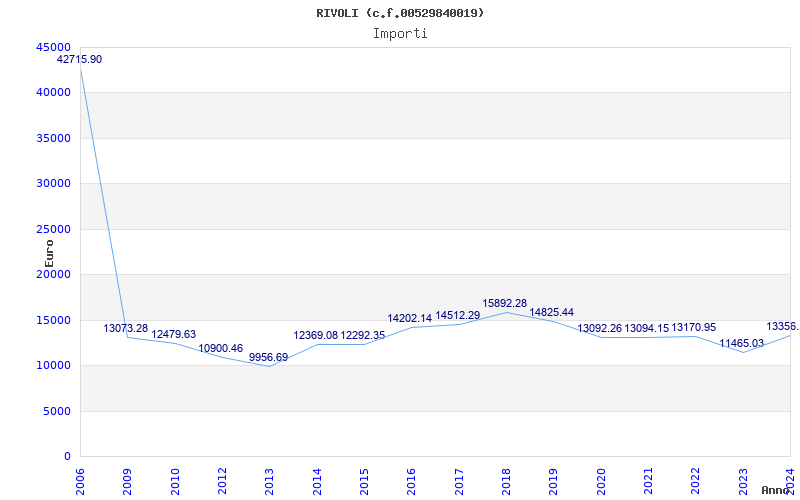Screen dimensions: 800x500
Task: Select the 2015 year axis label
Action: (x=364, y=482)
